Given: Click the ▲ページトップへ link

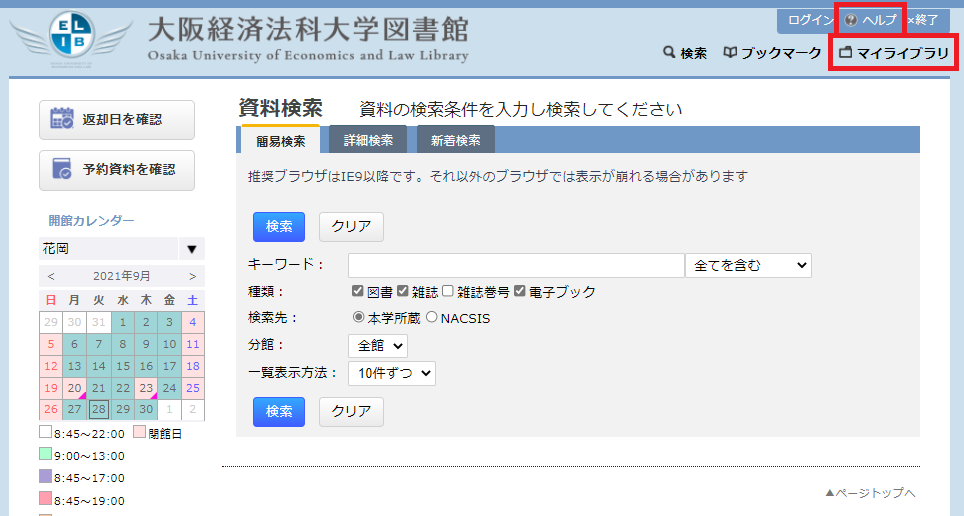Looking at the screenshot, I should tap(870, 493).
